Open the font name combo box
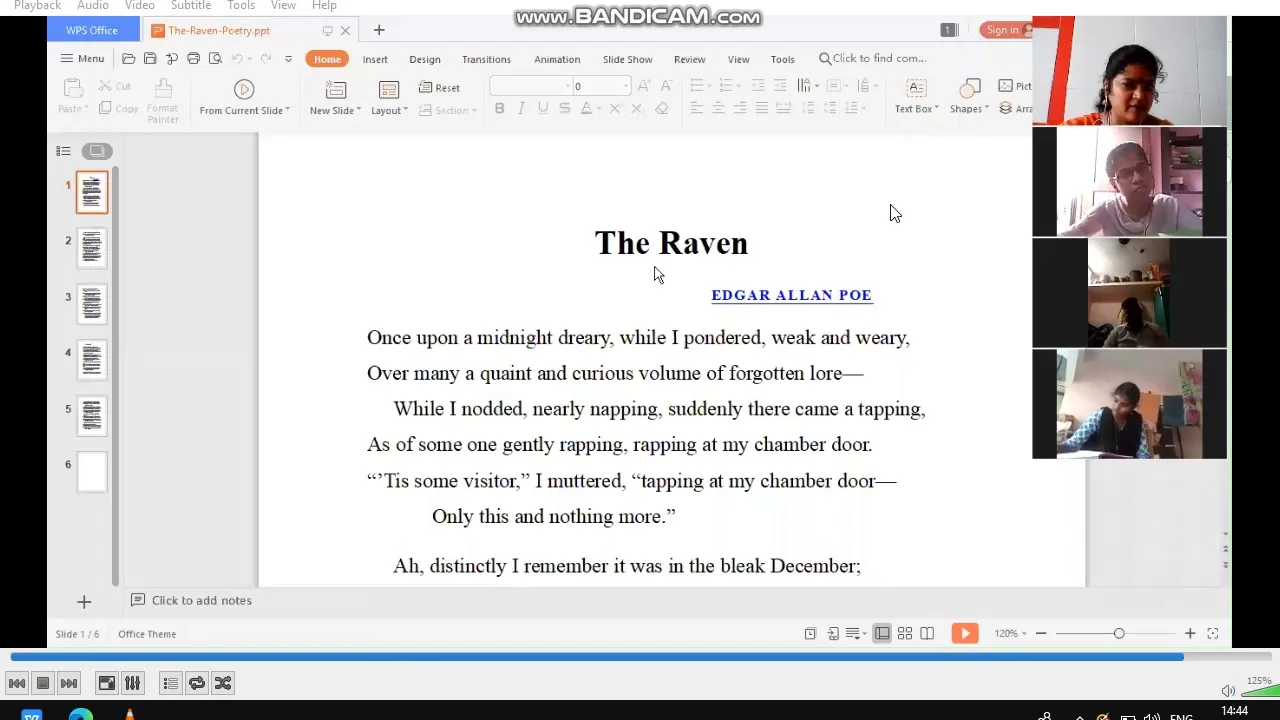This screenshot has height=720, width=1280. point(531,86)
